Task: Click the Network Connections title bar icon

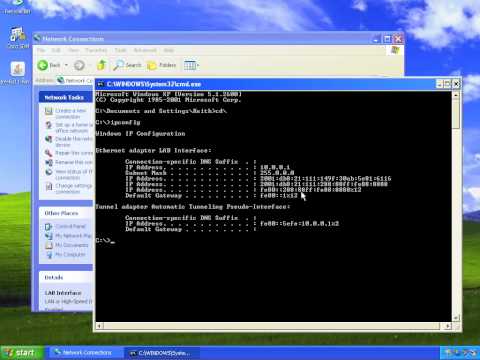Action: click(37, 39)
